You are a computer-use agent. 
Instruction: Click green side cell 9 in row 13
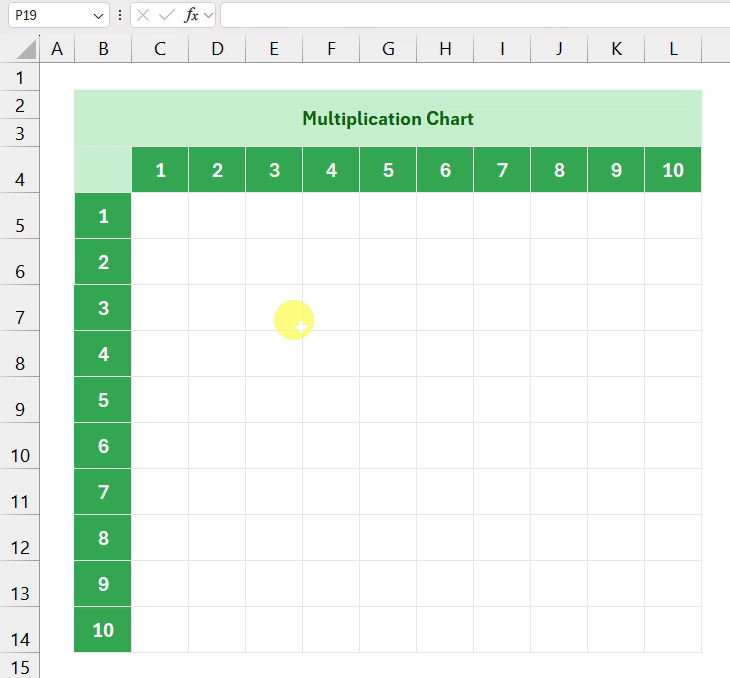pos(103,584)
